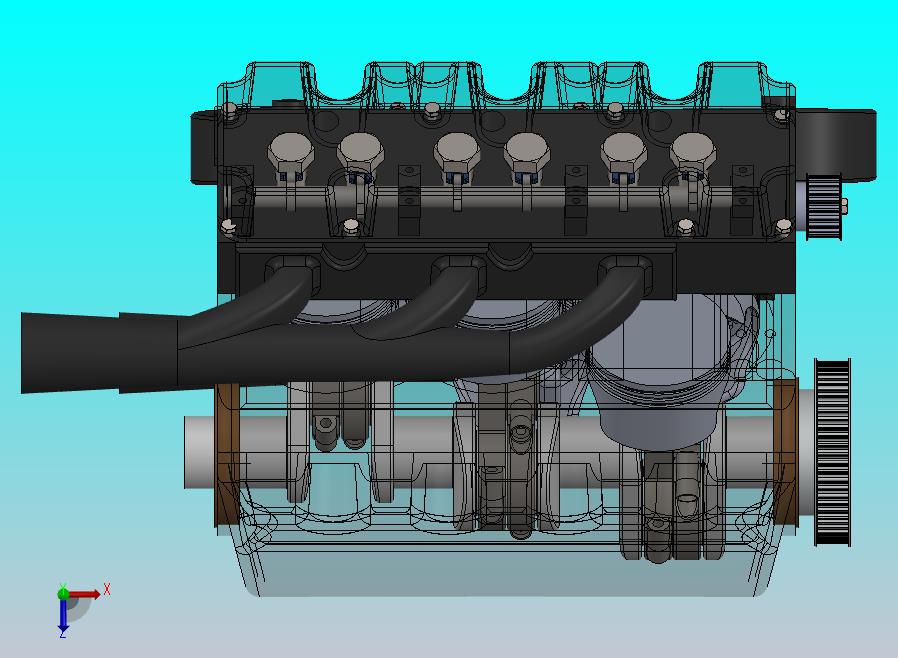Select the leftmost spark plug hex head

[x=291, y=149]
